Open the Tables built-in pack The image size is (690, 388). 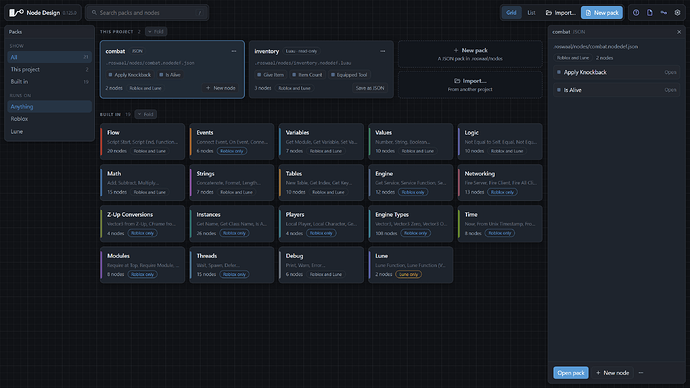(321, 183)
